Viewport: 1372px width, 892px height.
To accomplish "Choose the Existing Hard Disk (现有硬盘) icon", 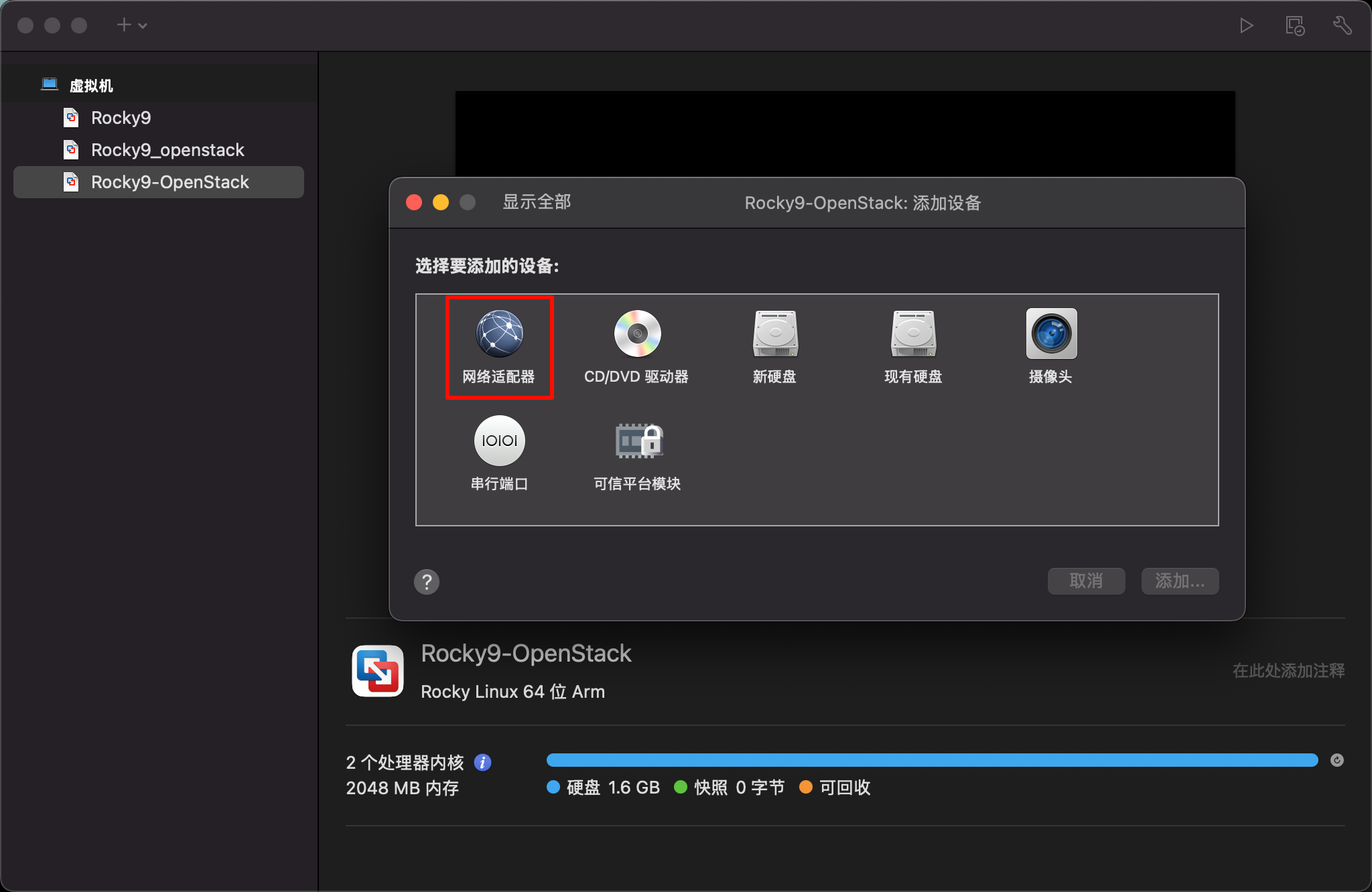I will [913, 334].
